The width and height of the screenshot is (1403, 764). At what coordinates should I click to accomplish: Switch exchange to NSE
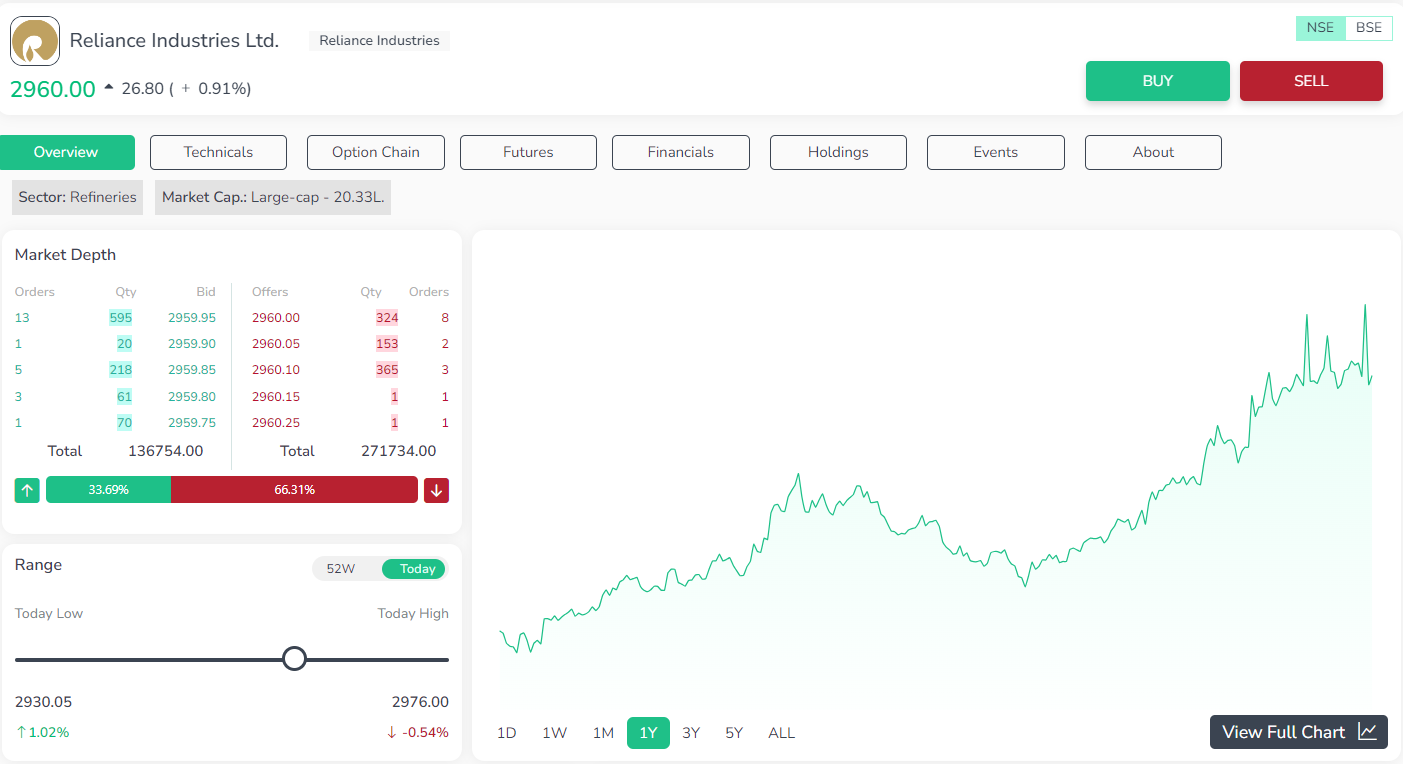[1320, 28]
